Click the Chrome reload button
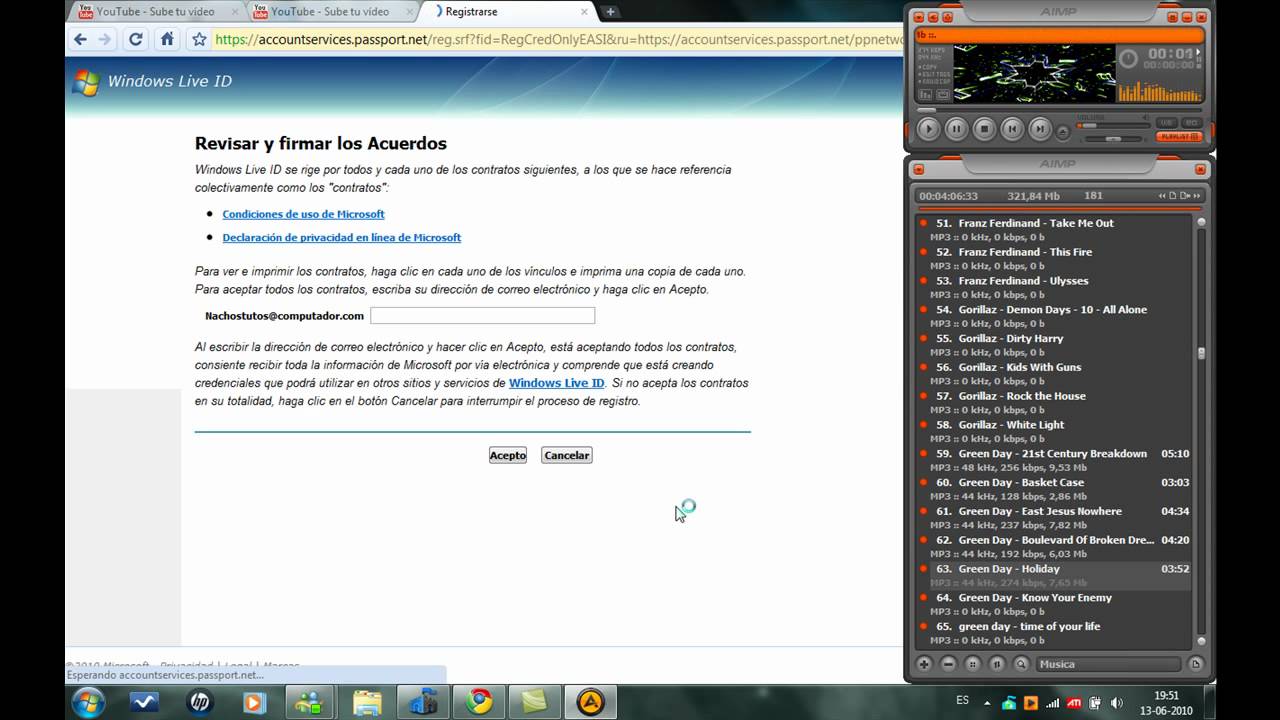This screenshot has width=1280, height=720. click(136, 40)
